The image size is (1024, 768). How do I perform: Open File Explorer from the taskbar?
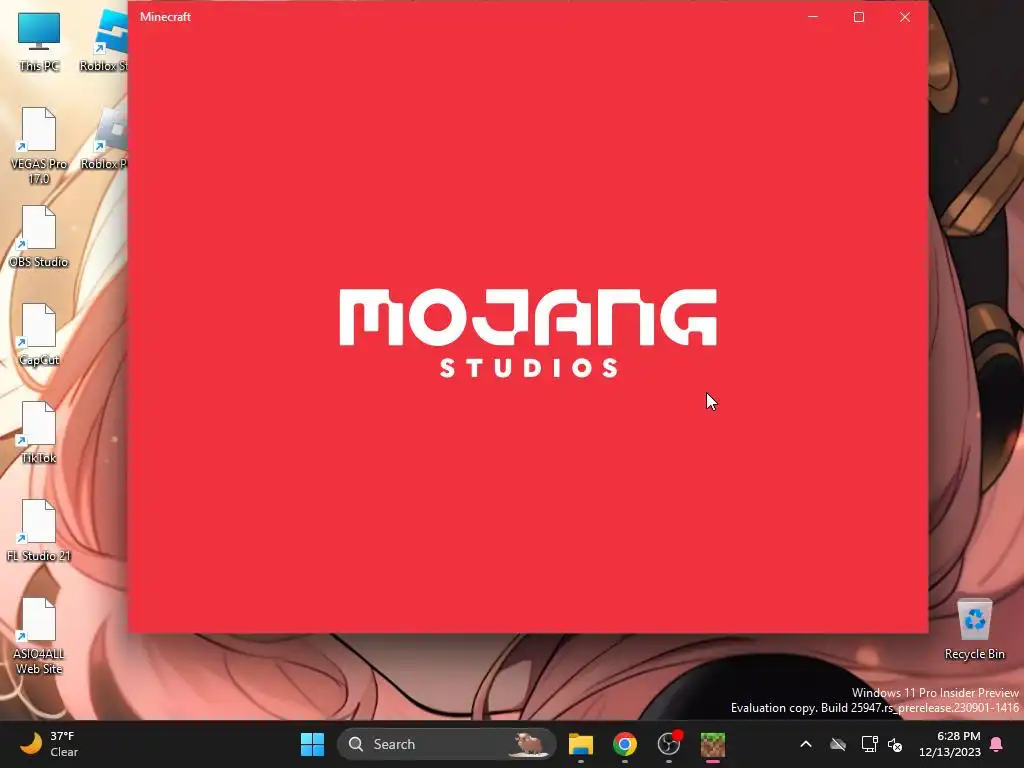(x=581, y=744)
